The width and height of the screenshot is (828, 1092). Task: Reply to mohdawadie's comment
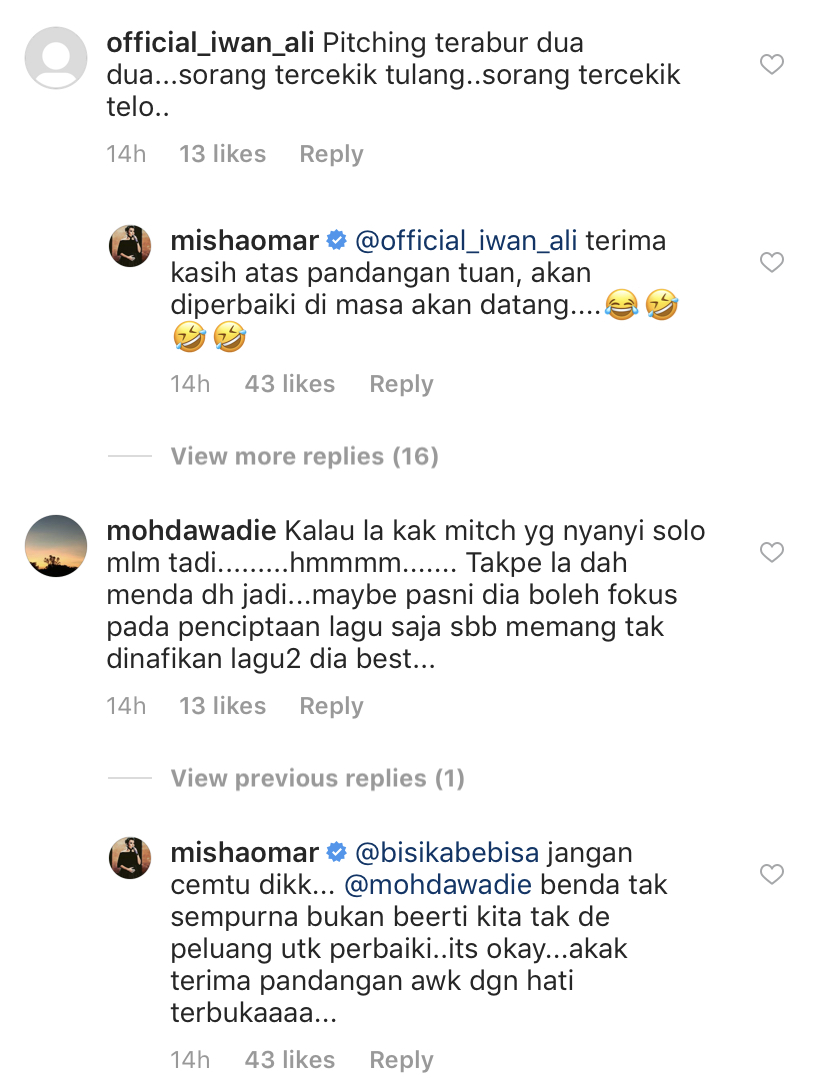[331, 706]
